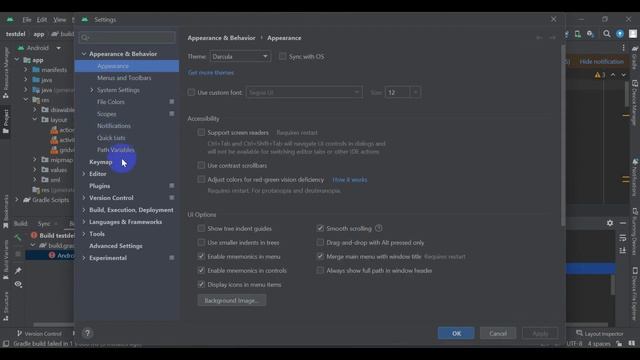
Task: Click the OK button
Action: (x=456, y=333)
